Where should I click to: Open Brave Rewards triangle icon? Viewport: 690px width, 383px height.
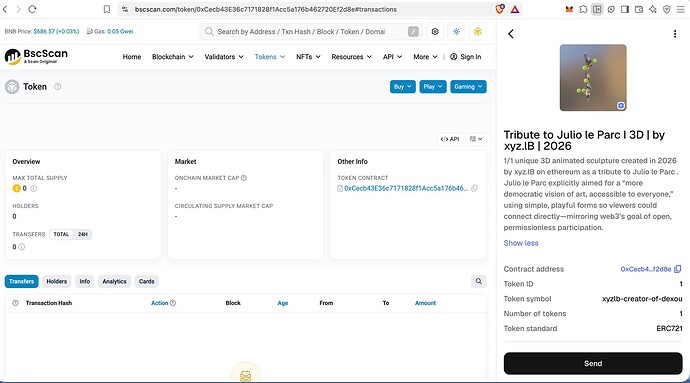(515, 9)
